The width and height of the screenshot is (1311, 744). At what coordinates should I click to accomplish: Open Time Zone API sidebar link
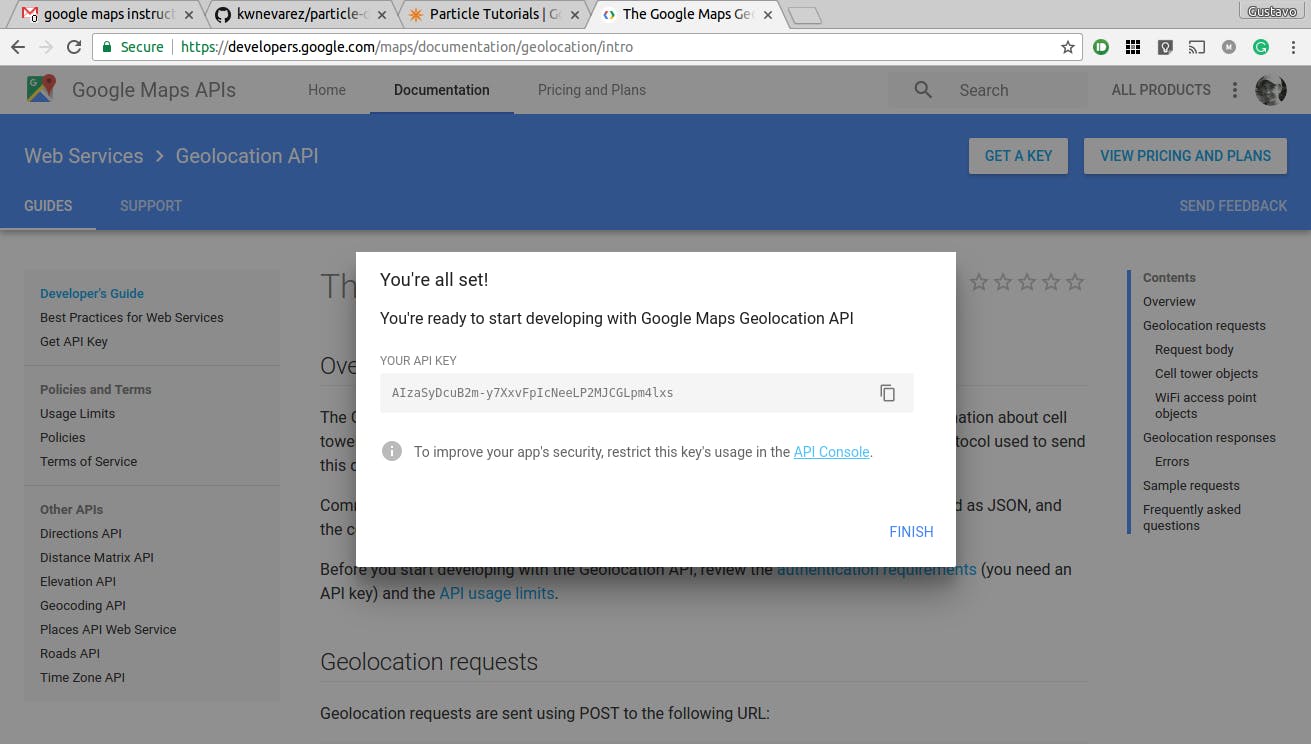pyautogui.click(x=82, y=678)
